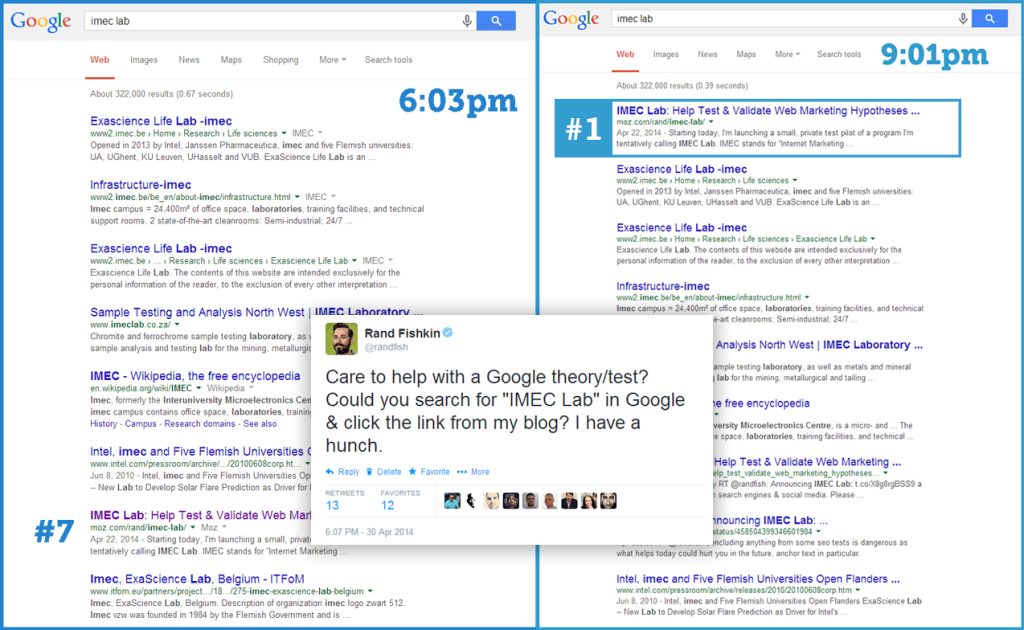Click the microphone voice search icon in 6:03pm window
The width and height of the screenshot is (1024, 630).
tap(467, 21)
